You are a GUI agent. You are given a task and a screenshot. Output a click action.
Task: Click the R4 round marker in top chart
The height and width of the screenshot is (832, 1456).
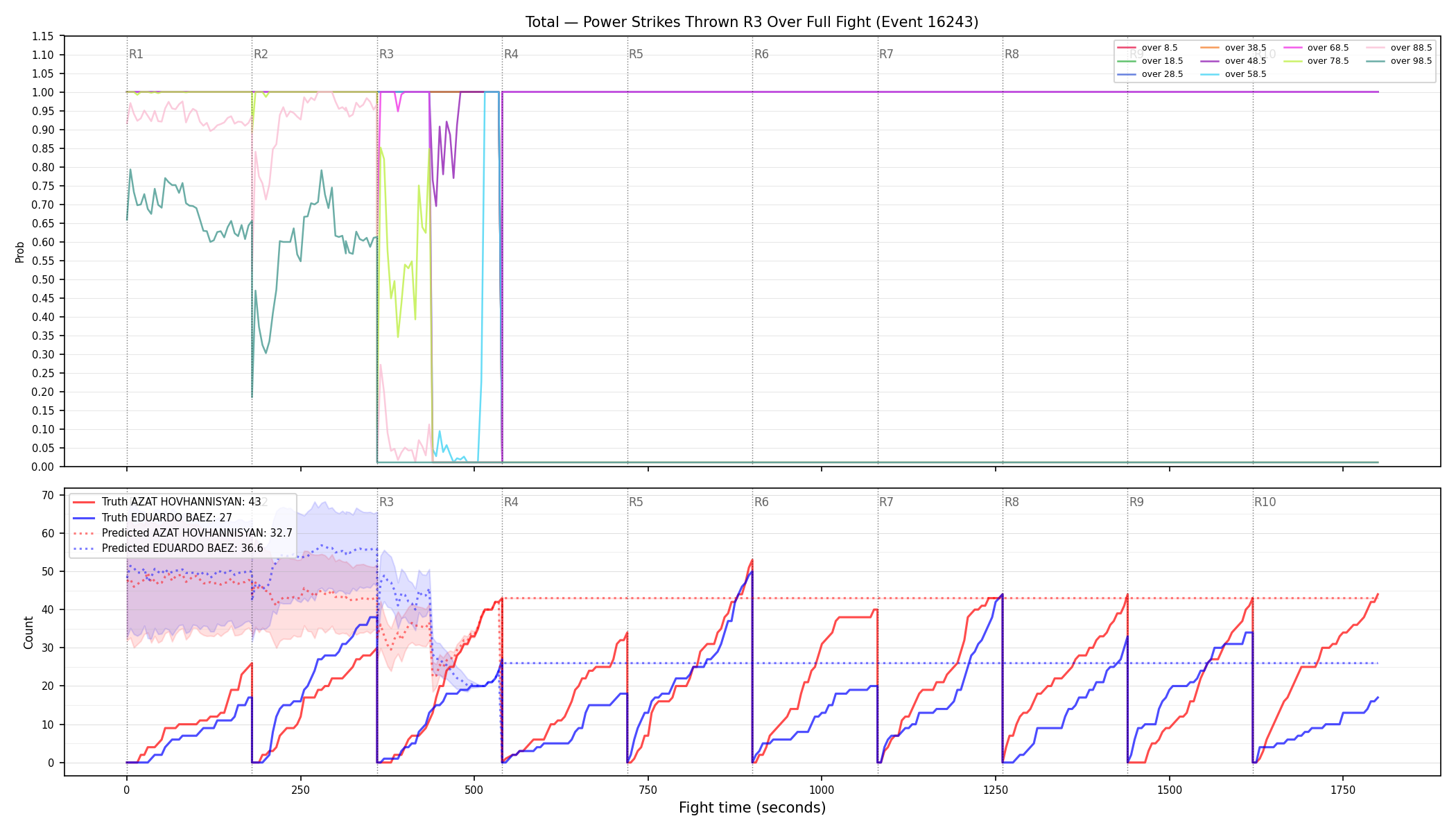pos(511,54)
